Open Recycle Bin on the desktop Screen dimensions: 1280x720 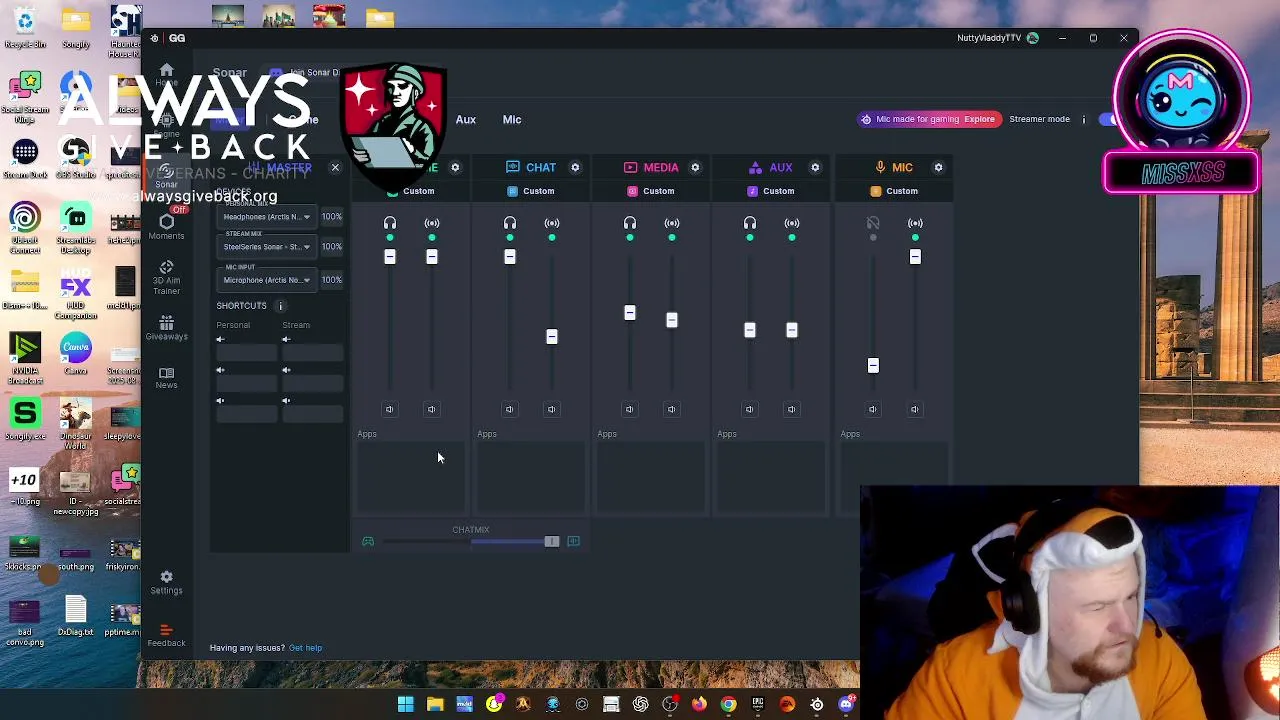point(25,27)
